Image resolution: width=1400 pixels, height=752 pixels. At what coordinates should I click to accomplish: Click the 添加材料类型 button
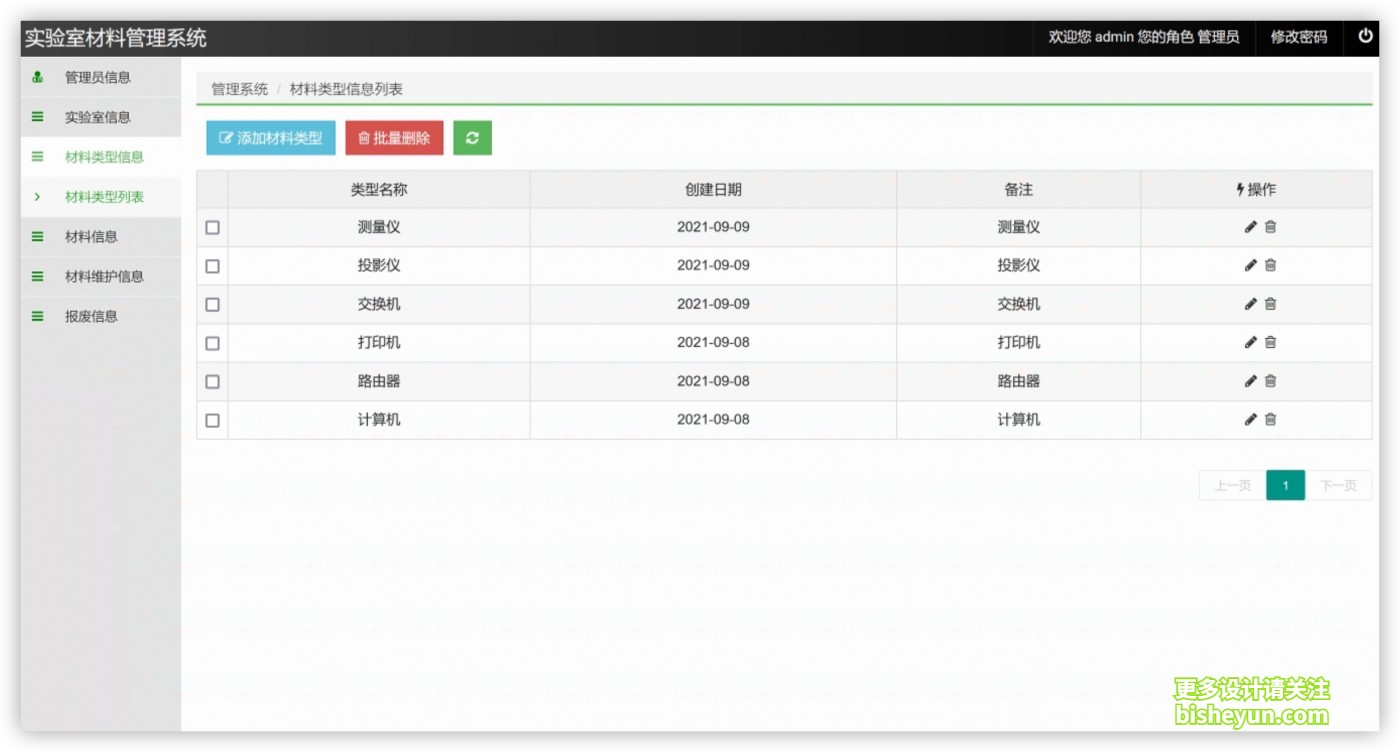pyautogui.click(x=271, y=138)
